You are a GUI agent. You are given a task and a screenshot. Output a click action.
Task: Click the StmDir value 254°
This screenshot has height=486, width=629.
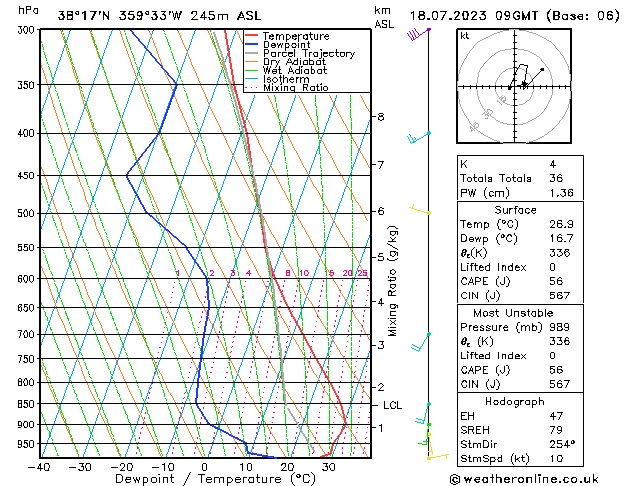[x=562, y=445]
